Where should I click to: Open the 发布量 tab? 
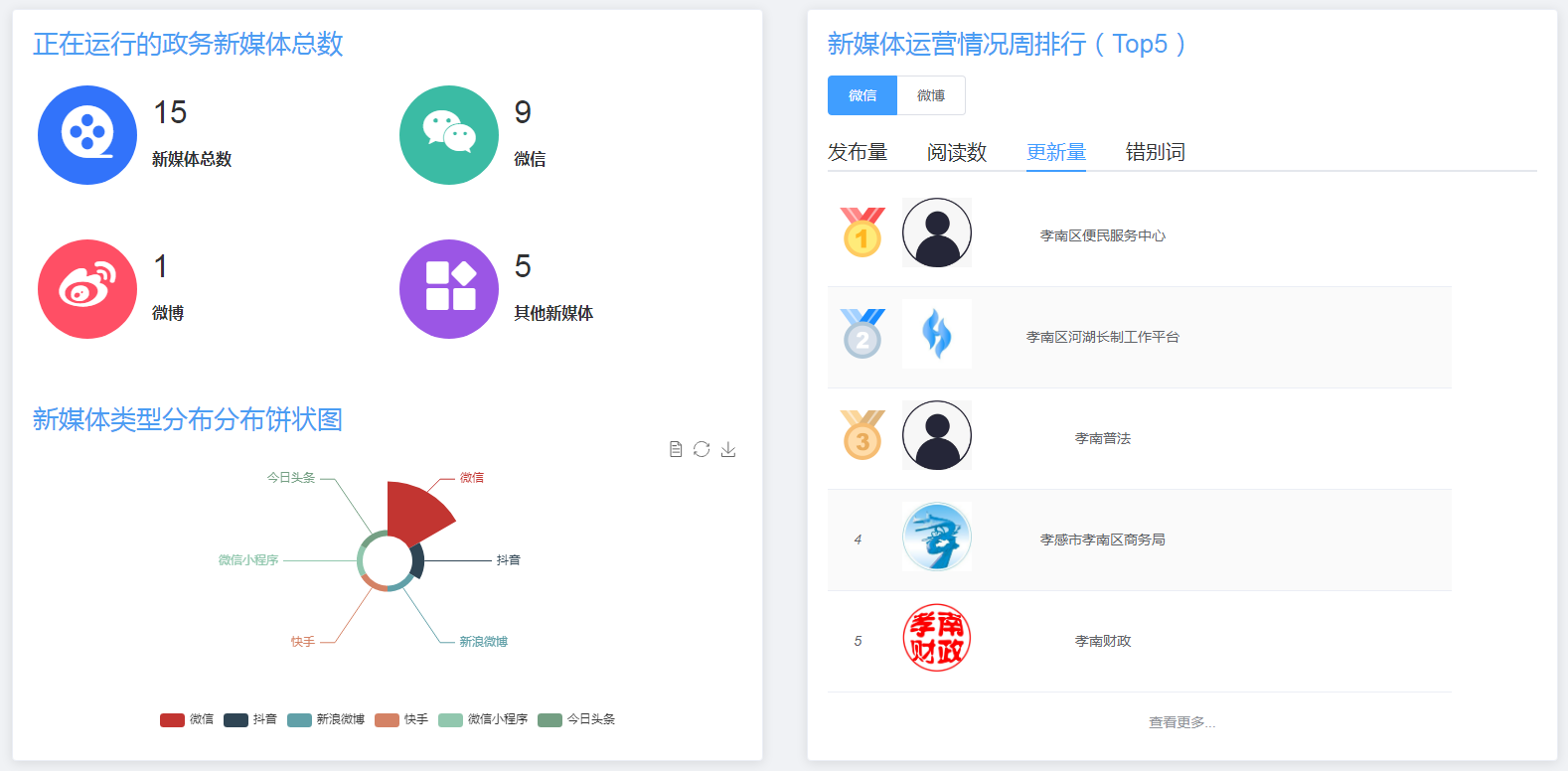(858, 152)
